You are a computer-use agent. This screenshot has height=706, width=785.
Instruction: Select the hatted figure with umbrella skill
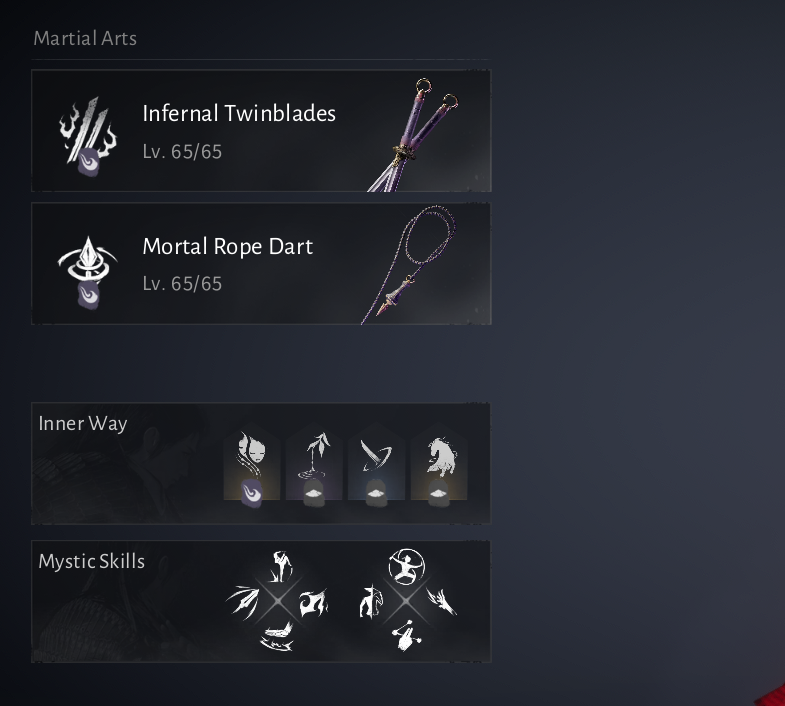tap(371, 601)
